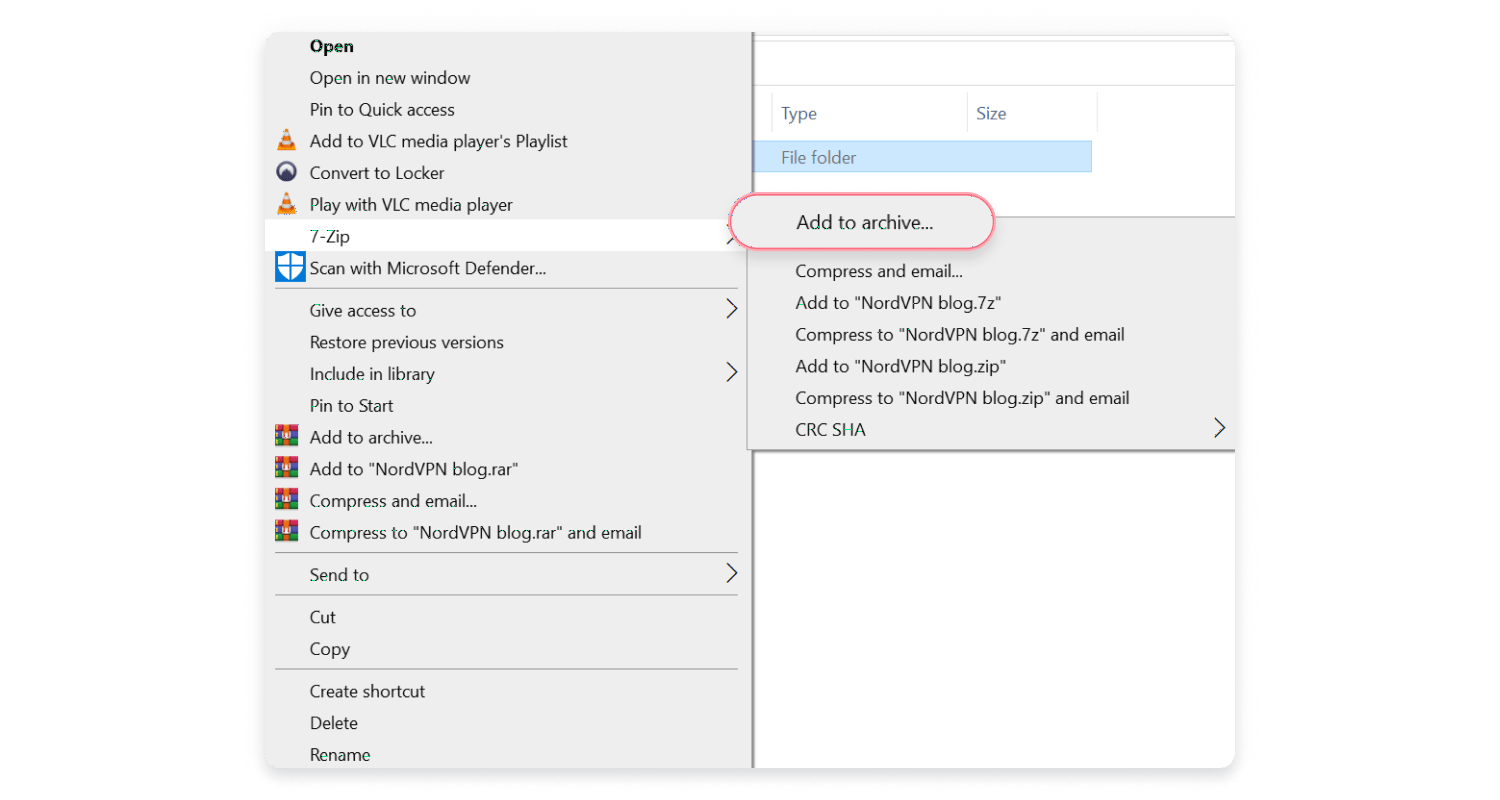Choose WinRAR Compress and email... entry

(393, 501)
